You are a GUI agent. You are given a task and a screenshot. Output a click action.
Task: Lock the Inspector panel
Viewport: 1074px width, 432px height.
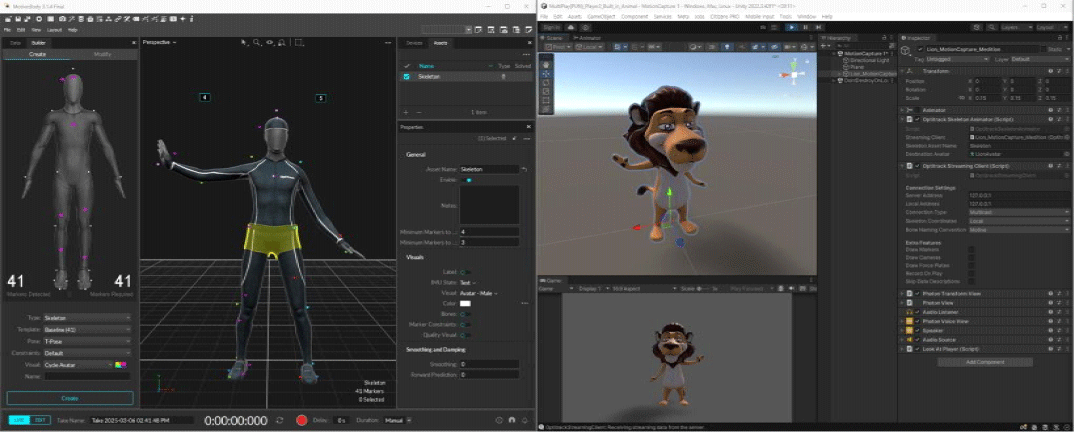click(x=1059, y=38)
